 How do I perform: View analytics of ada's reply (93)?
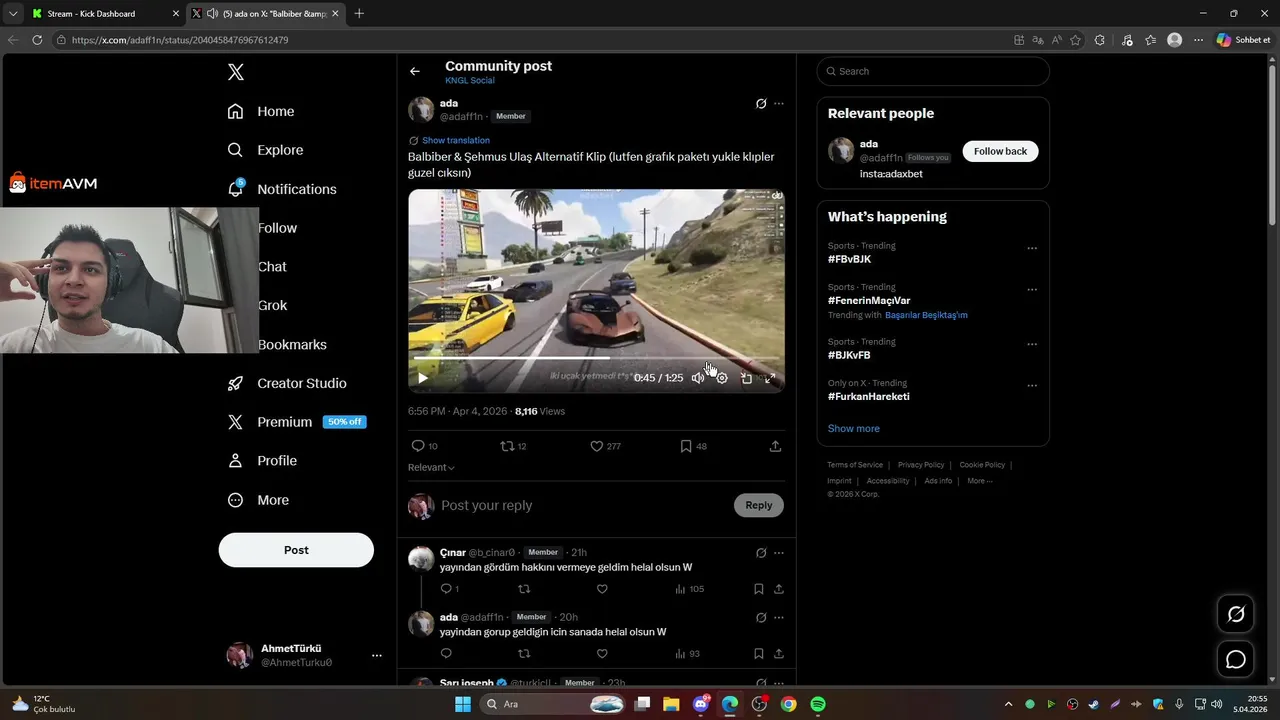(687, 654)
